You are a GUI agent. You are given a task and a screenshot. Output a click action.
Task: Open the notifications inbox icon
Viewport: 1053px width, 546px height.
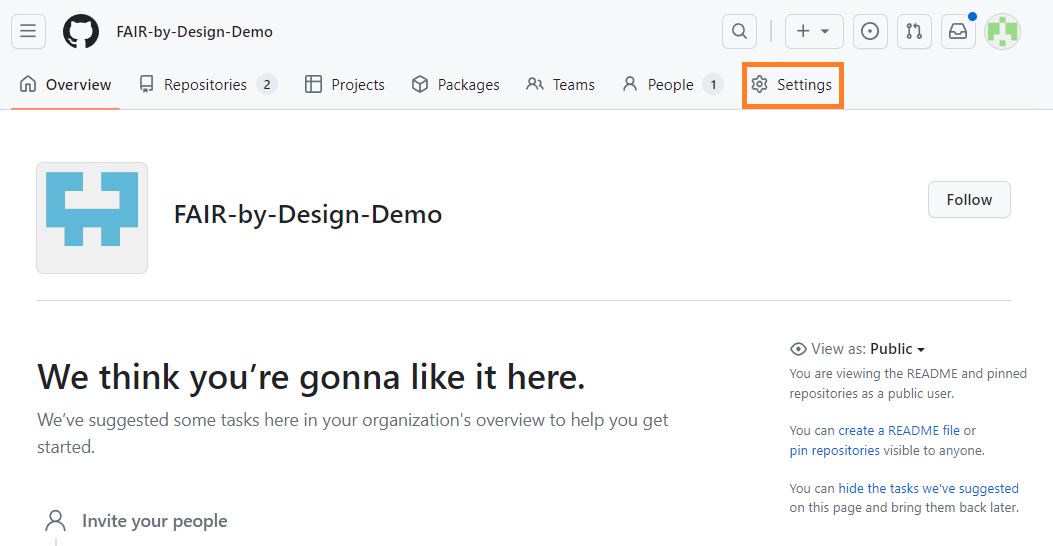958,32
